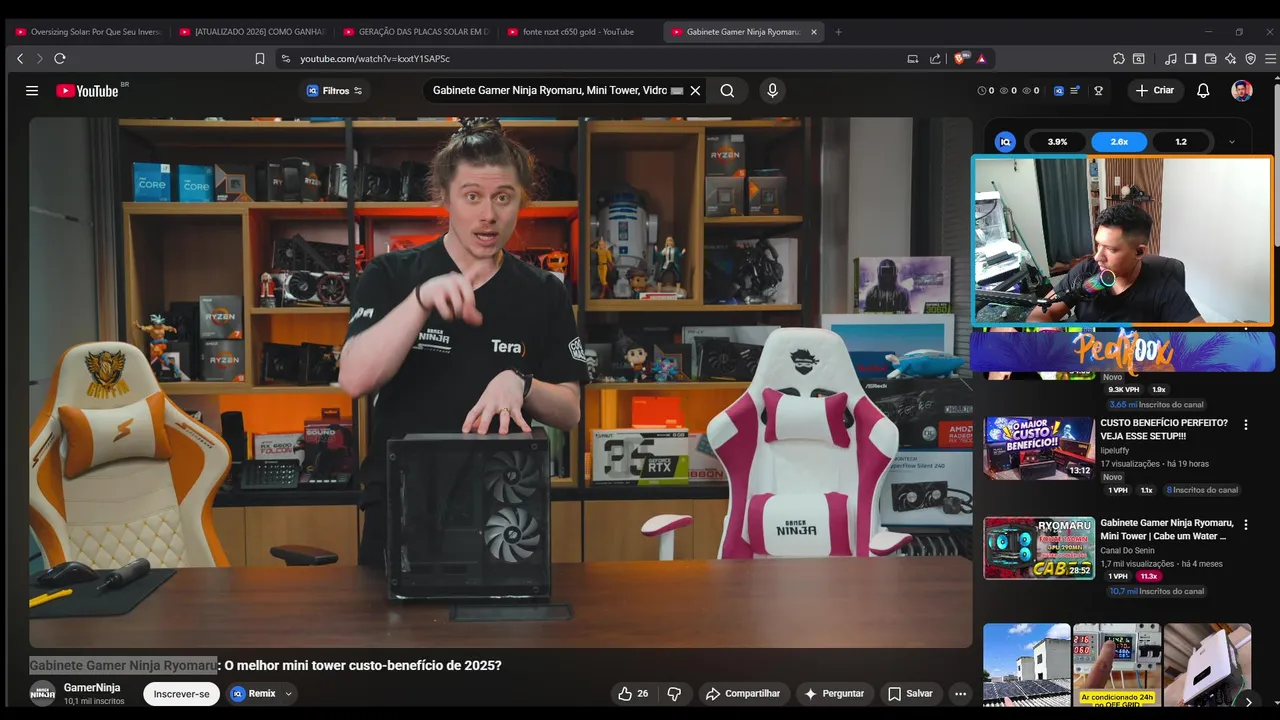The height and width of the screenshot is (720, 1280).
Task: Expand the vidIQ panel chevron
Action: coord(1232,142)
